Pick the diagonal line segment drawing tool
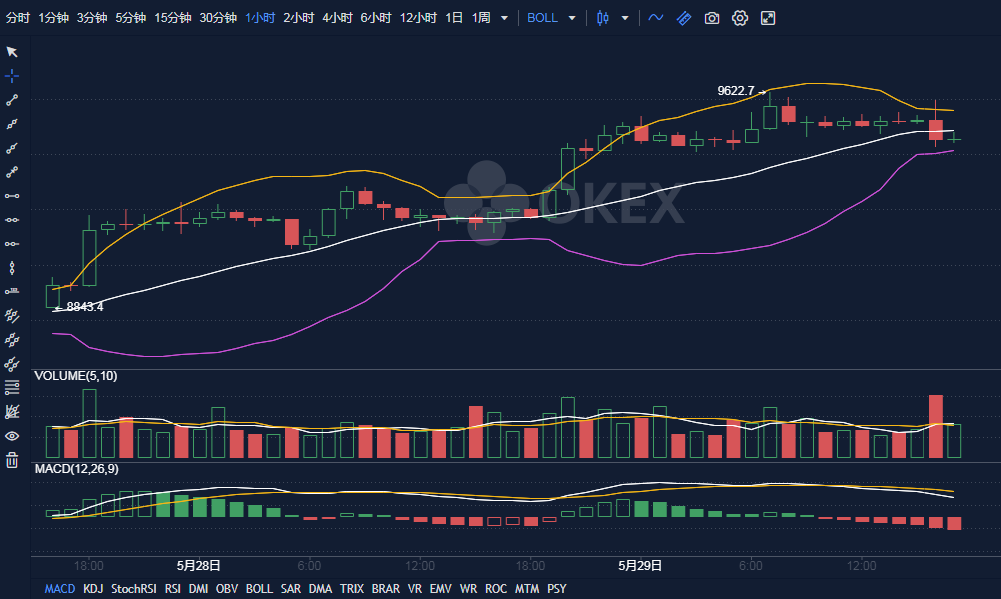The height and width of the screenshot is (599, 1001). [x=11, y=100]
